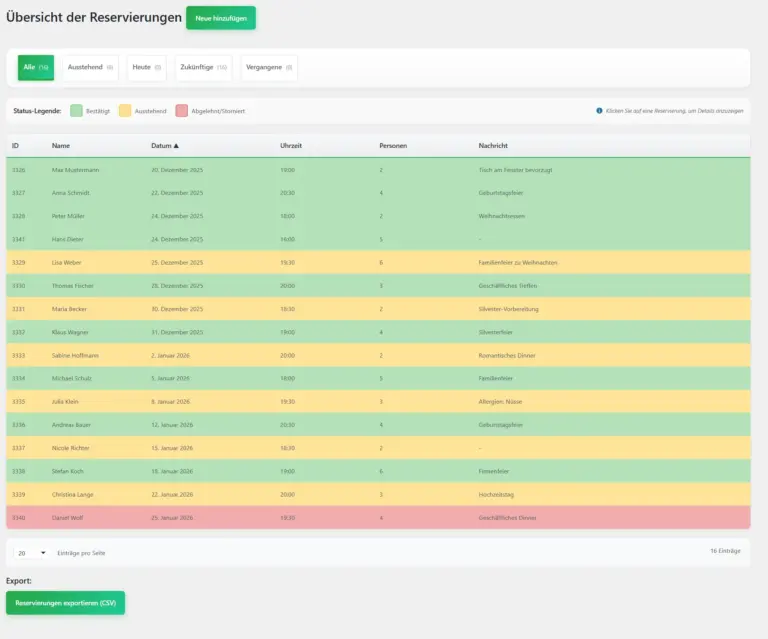Open the 'Heute' filter tab
The width and height of the screenshot is (768, 639).
[146, 68]
